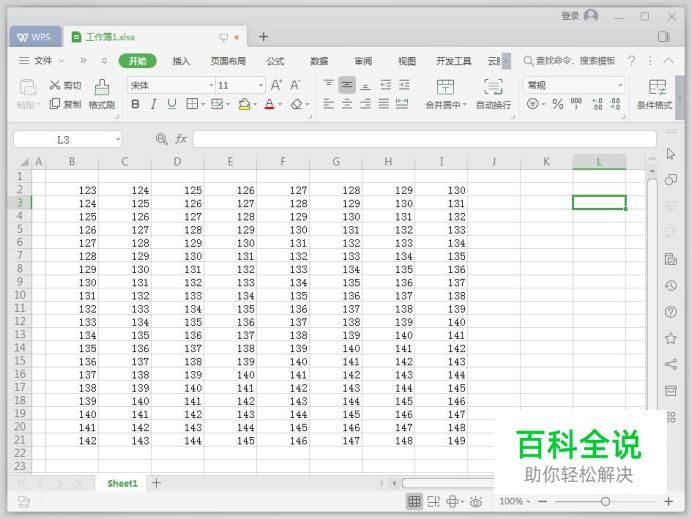The width and height of the screenshot is (692, 519).
Task: Apply red font color
Action: 269,104
